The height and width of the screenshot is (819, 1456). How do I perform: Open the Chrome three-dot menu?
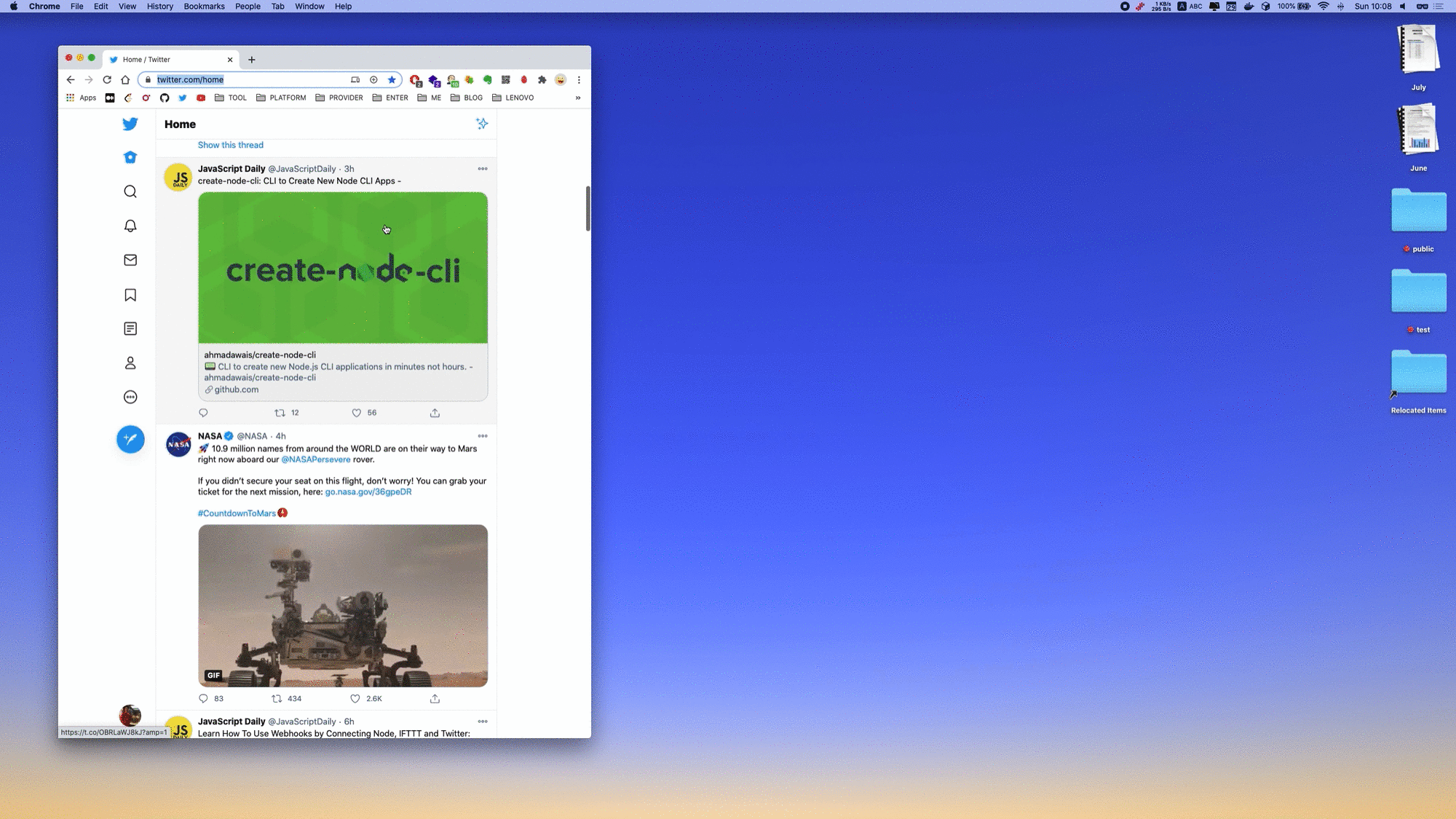pyautogui.click(x=579, y=80)
